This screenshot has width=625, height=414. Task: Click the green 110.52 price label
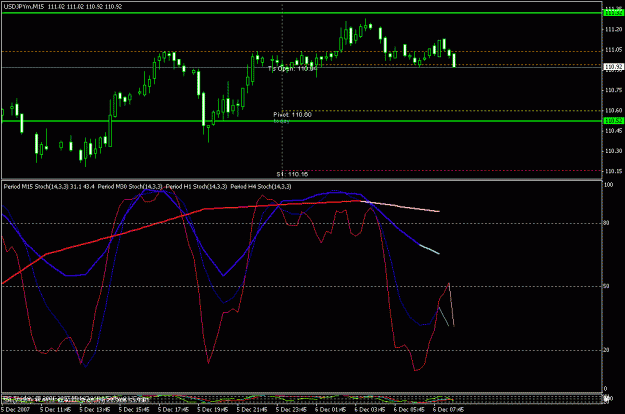point(613,121)
